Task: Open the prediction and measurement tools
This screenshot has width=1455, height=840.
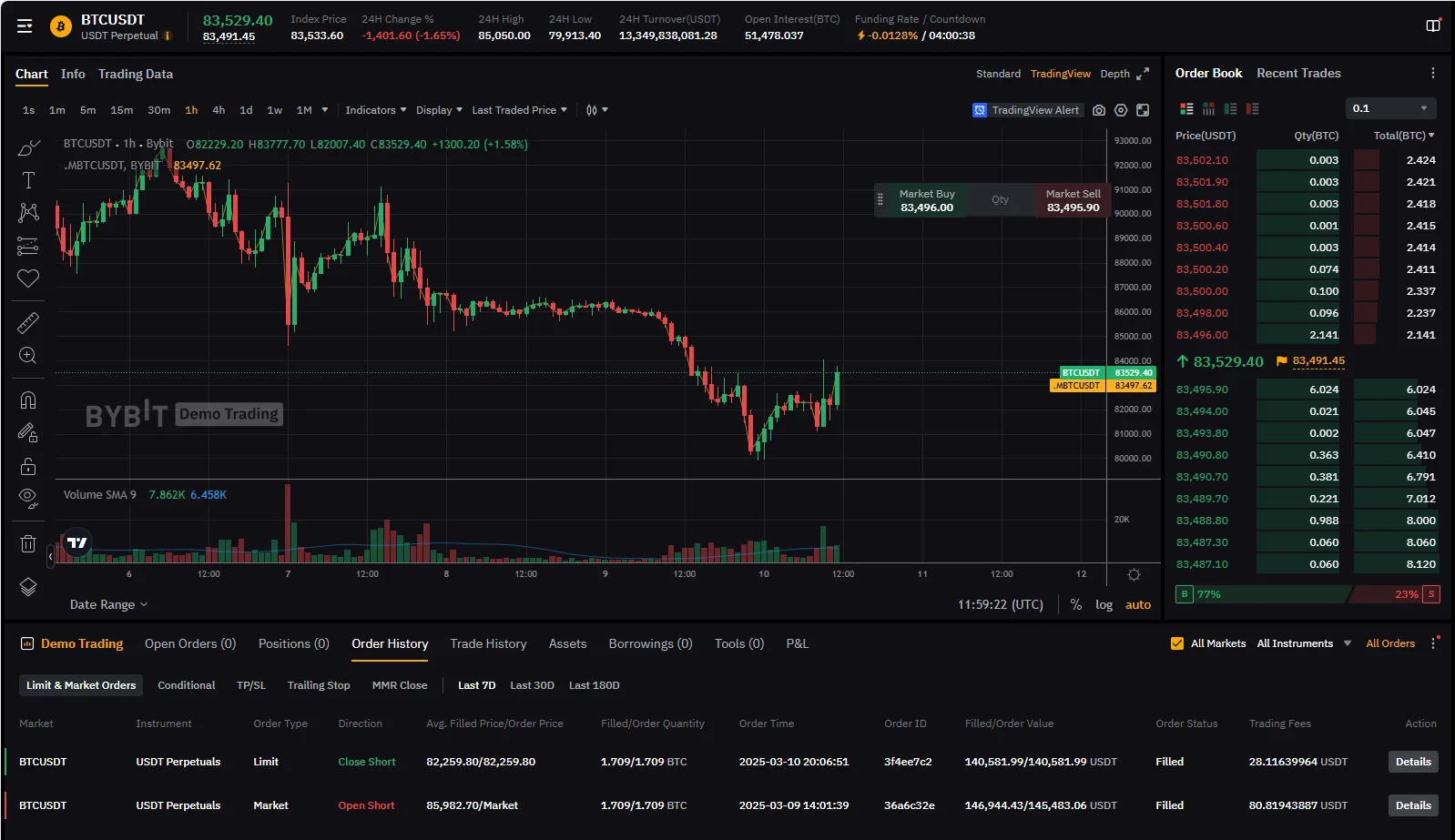Action: pyautogui.click(x=28, y=246)
